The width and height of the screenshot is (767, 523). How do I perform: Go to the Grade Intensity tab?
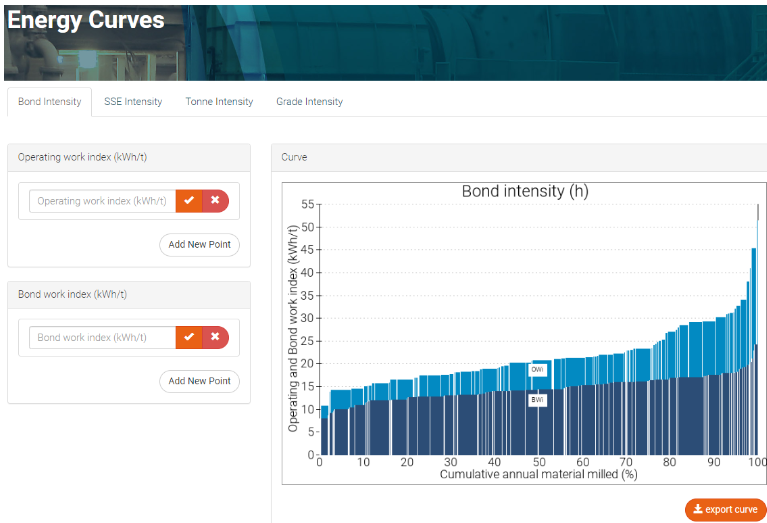point(309,102)
